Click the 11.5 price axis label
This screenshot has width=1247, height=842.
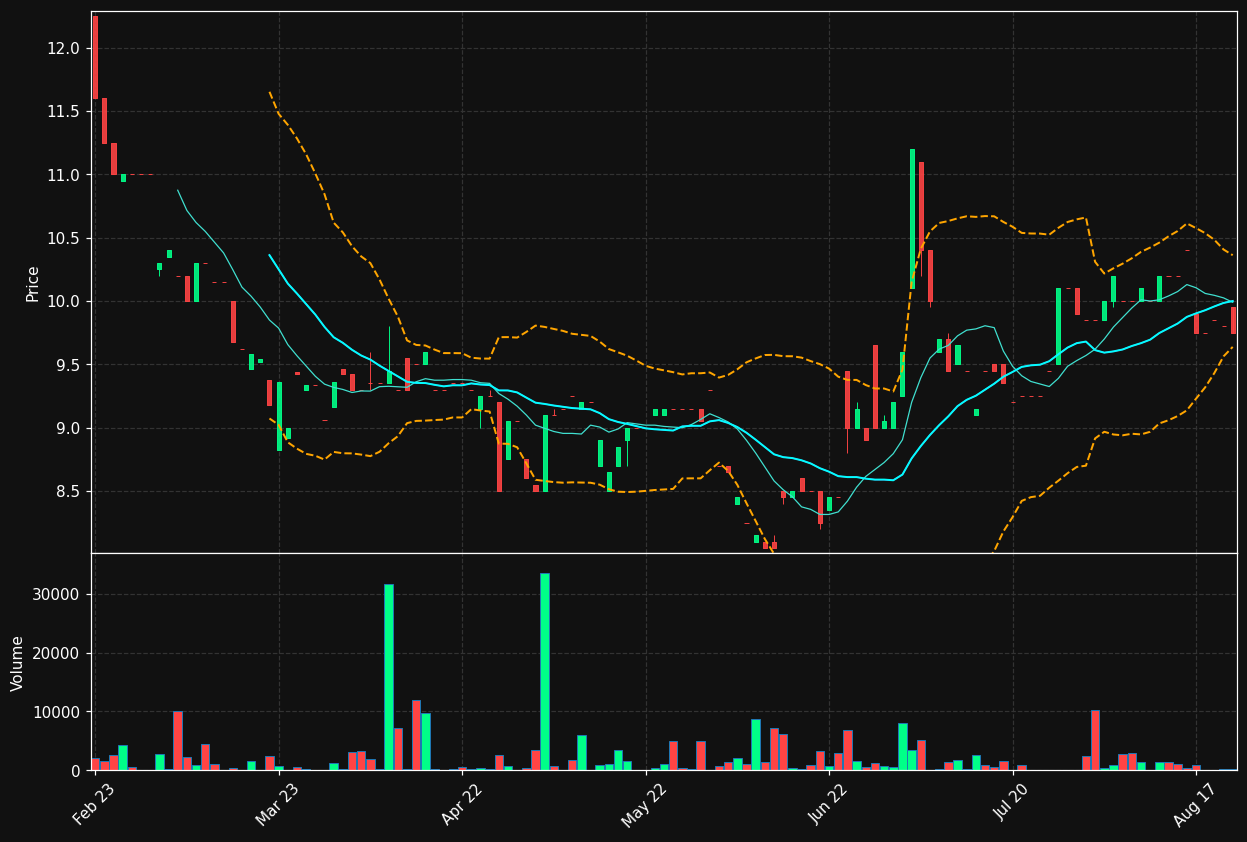61,111
